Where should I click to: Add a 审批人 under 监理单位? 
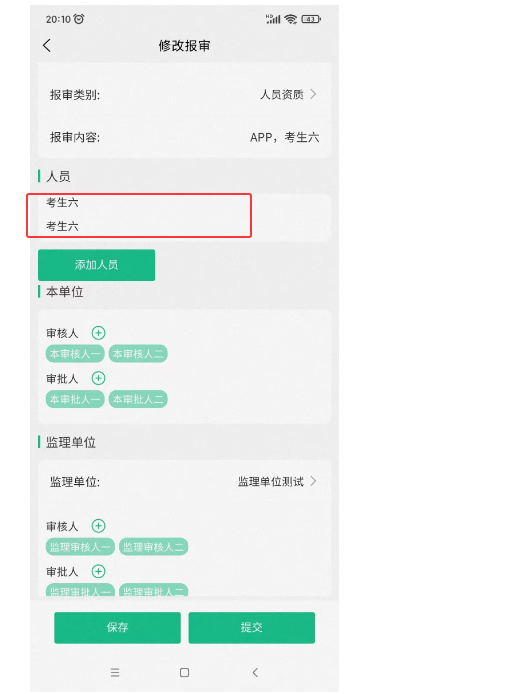[98, 571]
